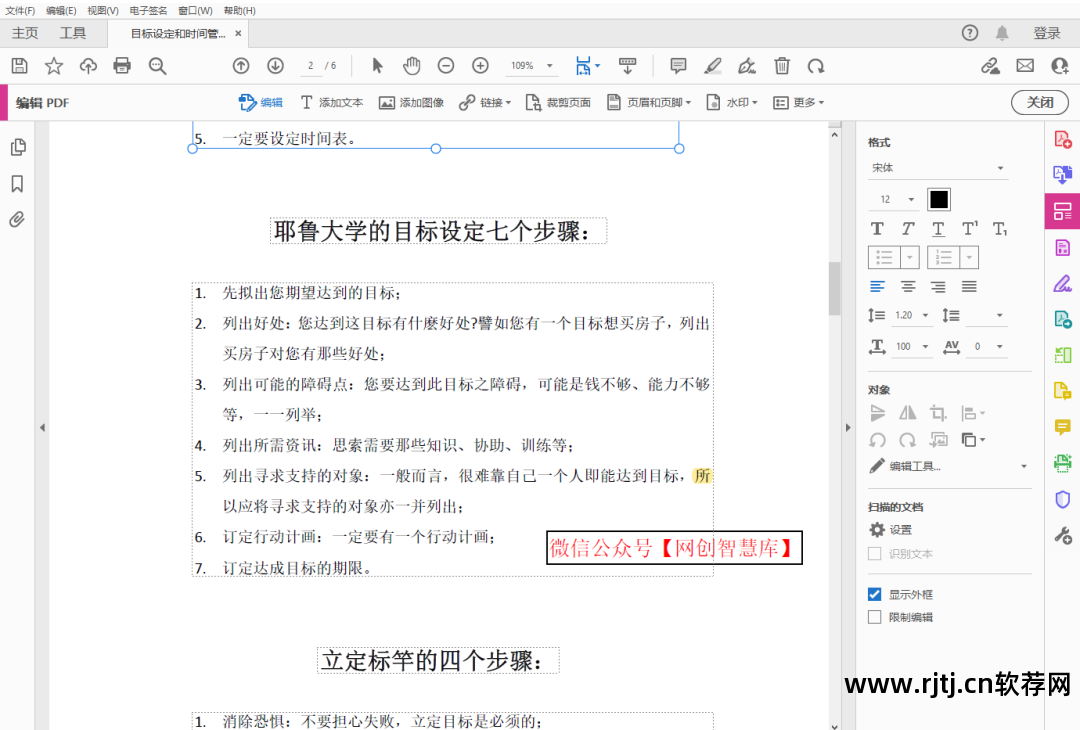Rotate page with the rotate icon
Screen dimensions: 1080x730
pyautogui.click(x=816, y=66)
